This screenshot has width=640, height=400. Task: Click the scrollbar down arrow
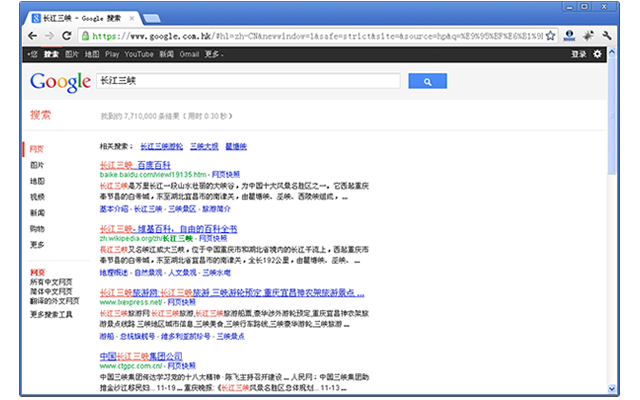click(x=611, y=389)
